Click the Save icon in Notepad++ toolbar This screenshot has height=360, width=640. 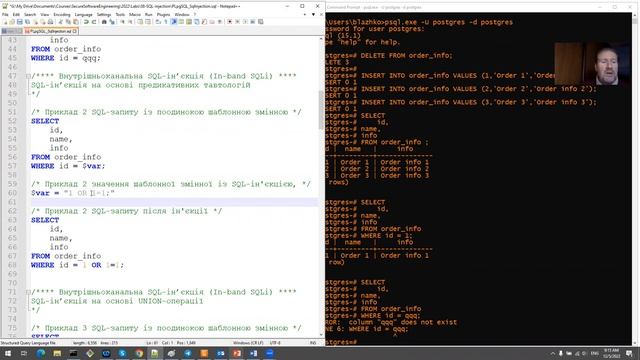coord(20,22)
